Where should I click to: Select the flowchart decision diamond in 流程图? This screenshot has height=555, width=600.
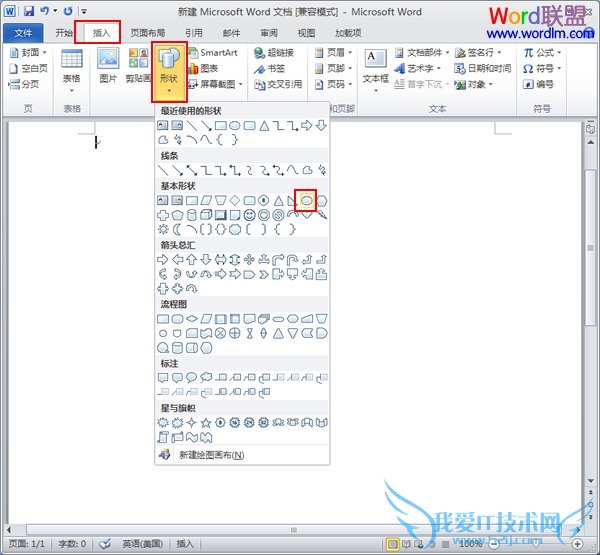pos(191,318)
